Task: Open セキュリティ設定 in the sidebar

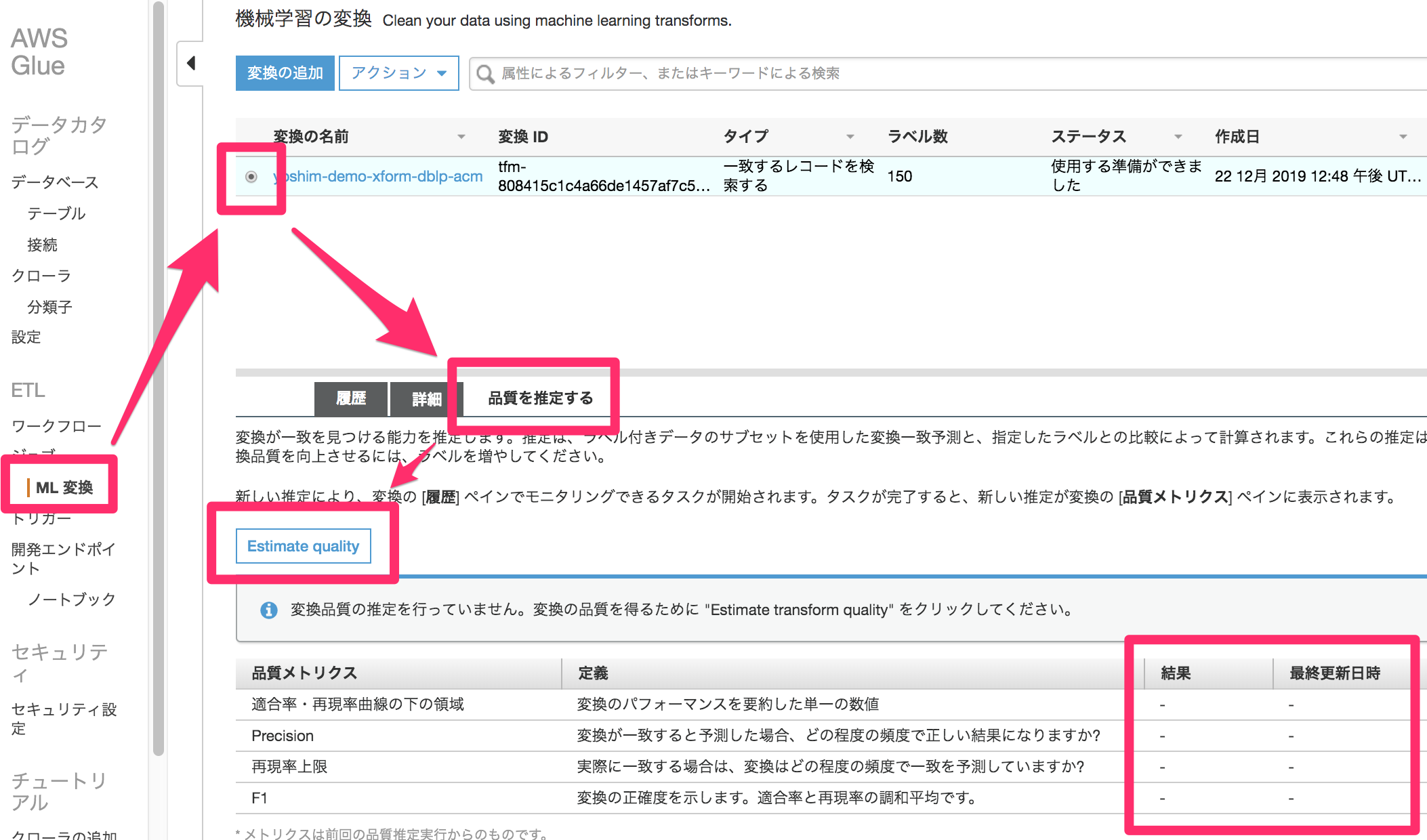Action: pos(64,719)
